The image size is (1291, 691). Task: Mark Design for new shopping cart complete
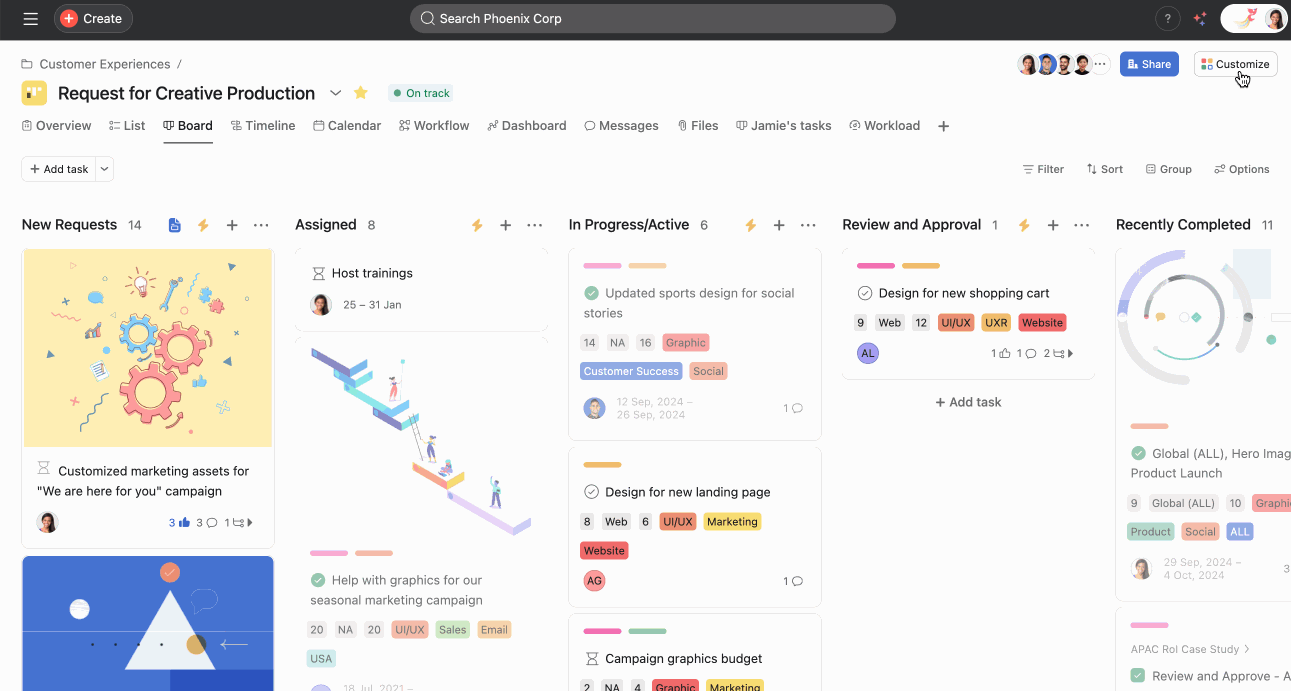[864, 293]
